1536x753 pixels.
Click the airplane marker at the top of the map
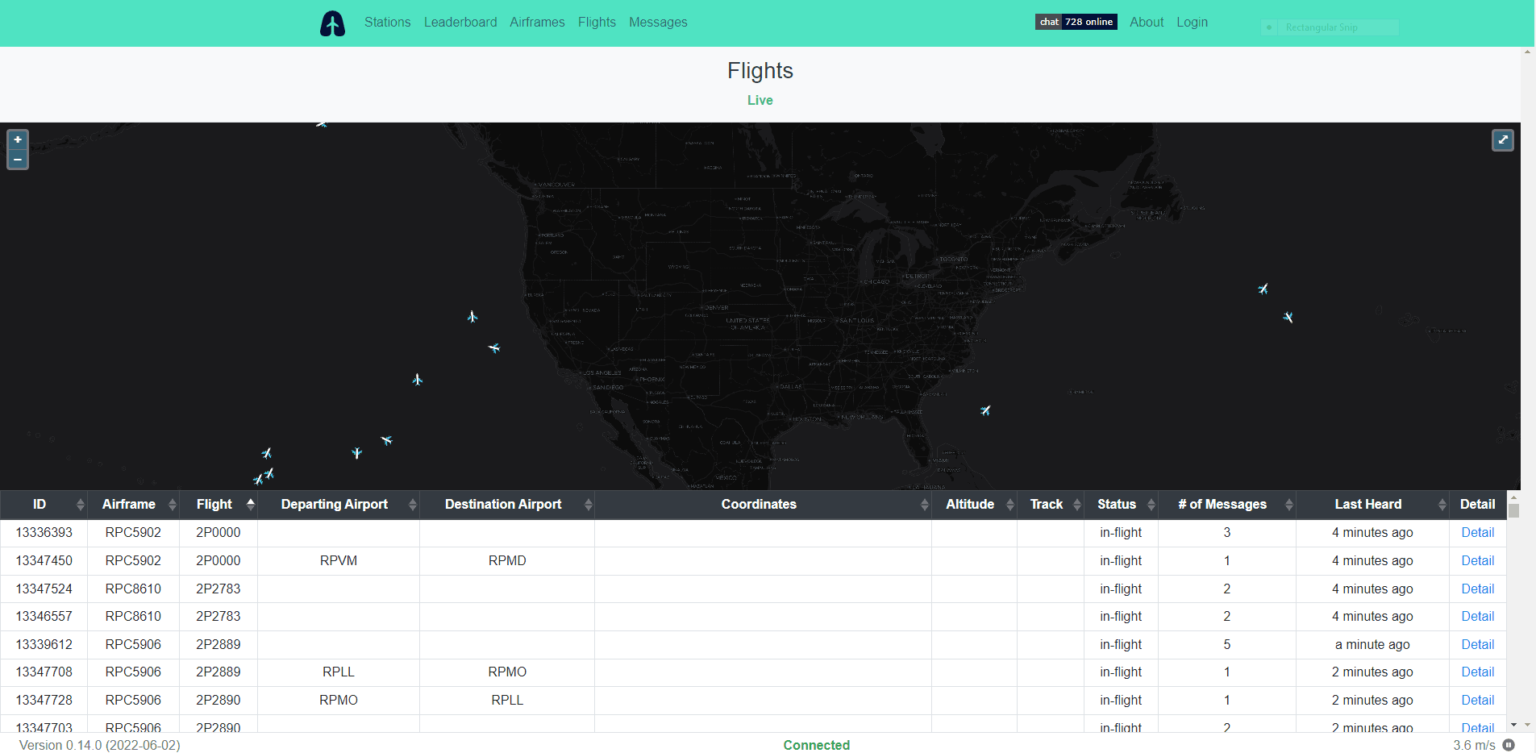coord(322,122)
